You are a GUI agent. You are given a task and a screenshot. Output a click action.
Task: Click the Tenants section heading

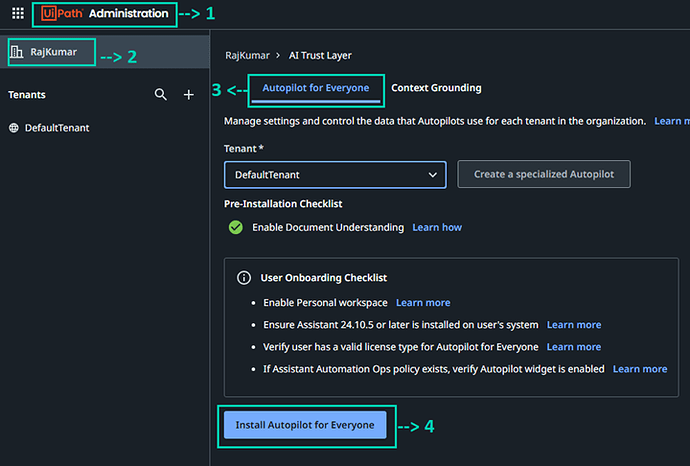tap(27, 95)
